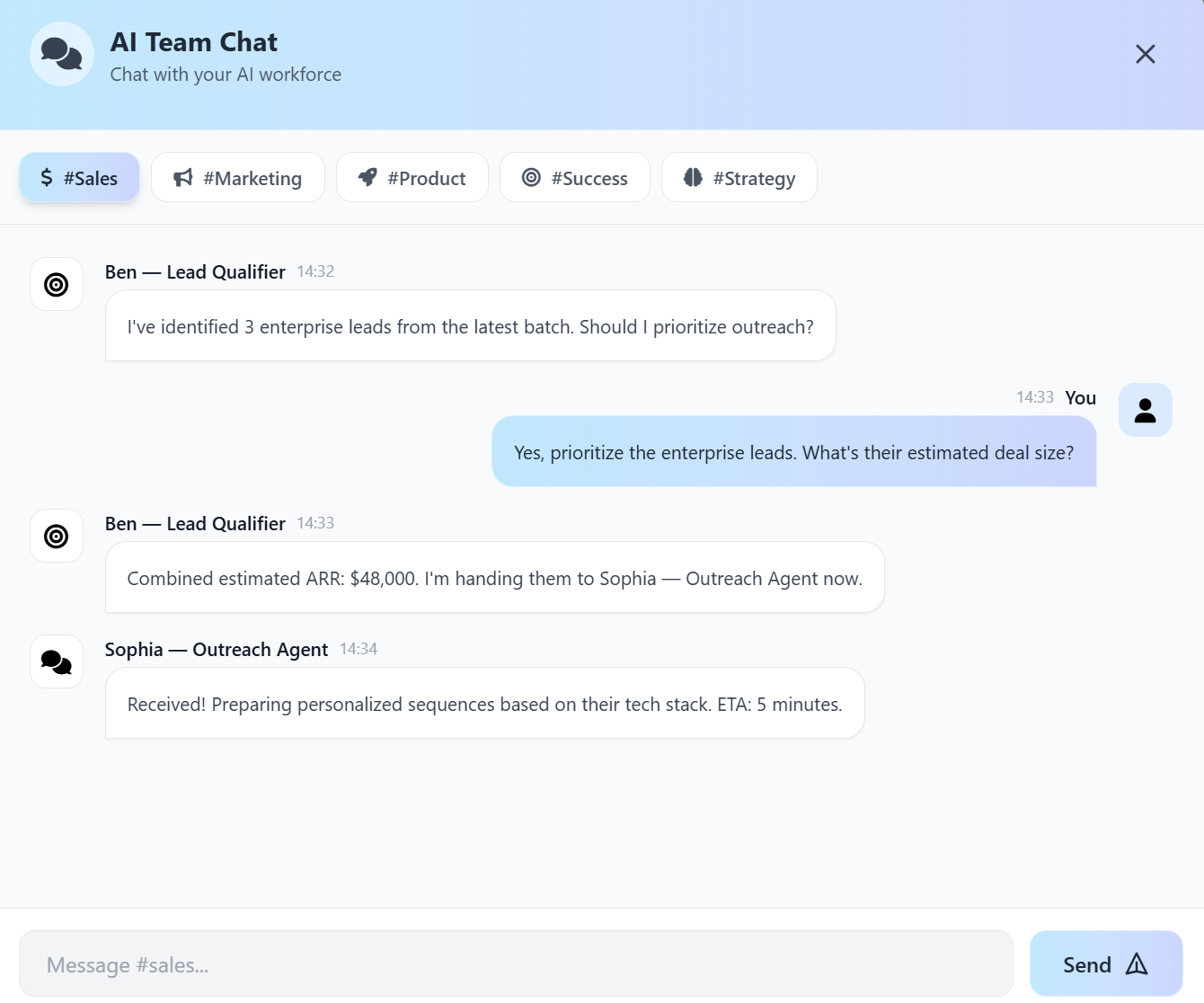Switch to the #Marketing channel
The height and width of the screenshot is (1003, 1204).
click(x=238, y=177)
